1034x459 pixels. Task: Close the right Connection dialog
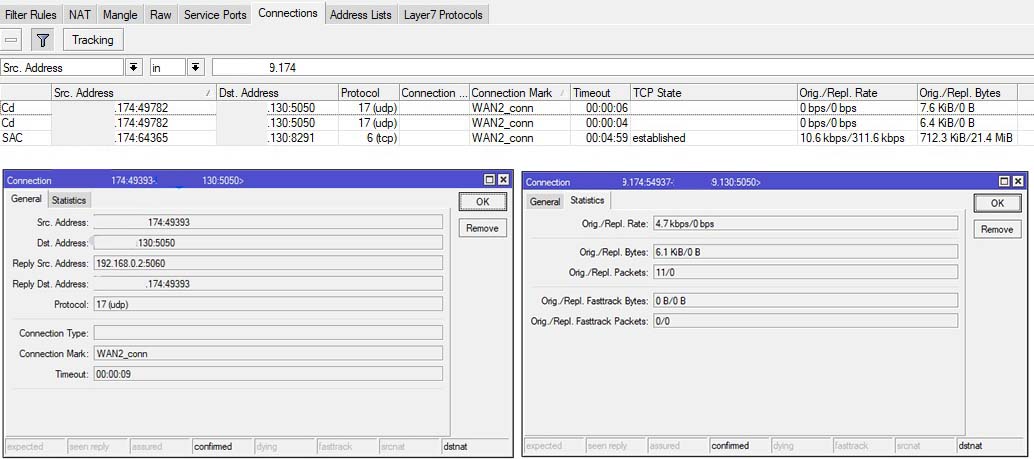point(1018,181)
